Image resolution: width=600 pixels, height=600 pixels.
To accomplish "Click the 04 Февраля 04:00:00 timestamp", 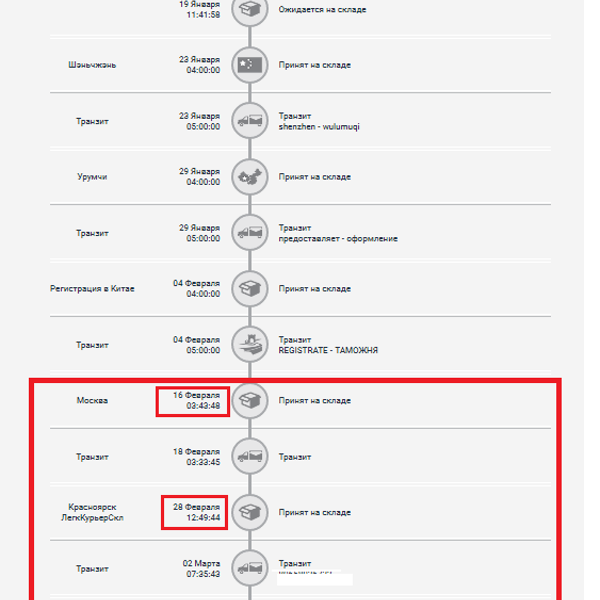I will pos(196,289).
